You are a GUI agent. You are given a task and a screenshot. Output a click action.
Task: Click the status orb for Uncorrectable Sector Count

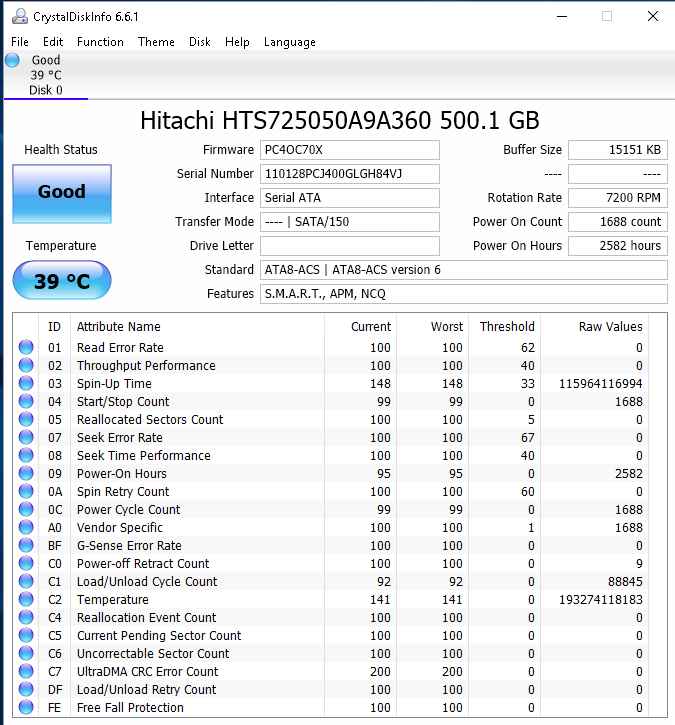(26, 653)
